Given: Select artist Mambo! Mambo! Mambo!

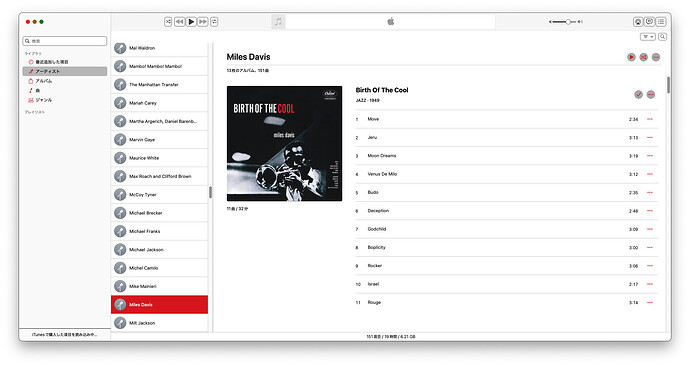Looking at the screenshot, I should pos(159,66).
